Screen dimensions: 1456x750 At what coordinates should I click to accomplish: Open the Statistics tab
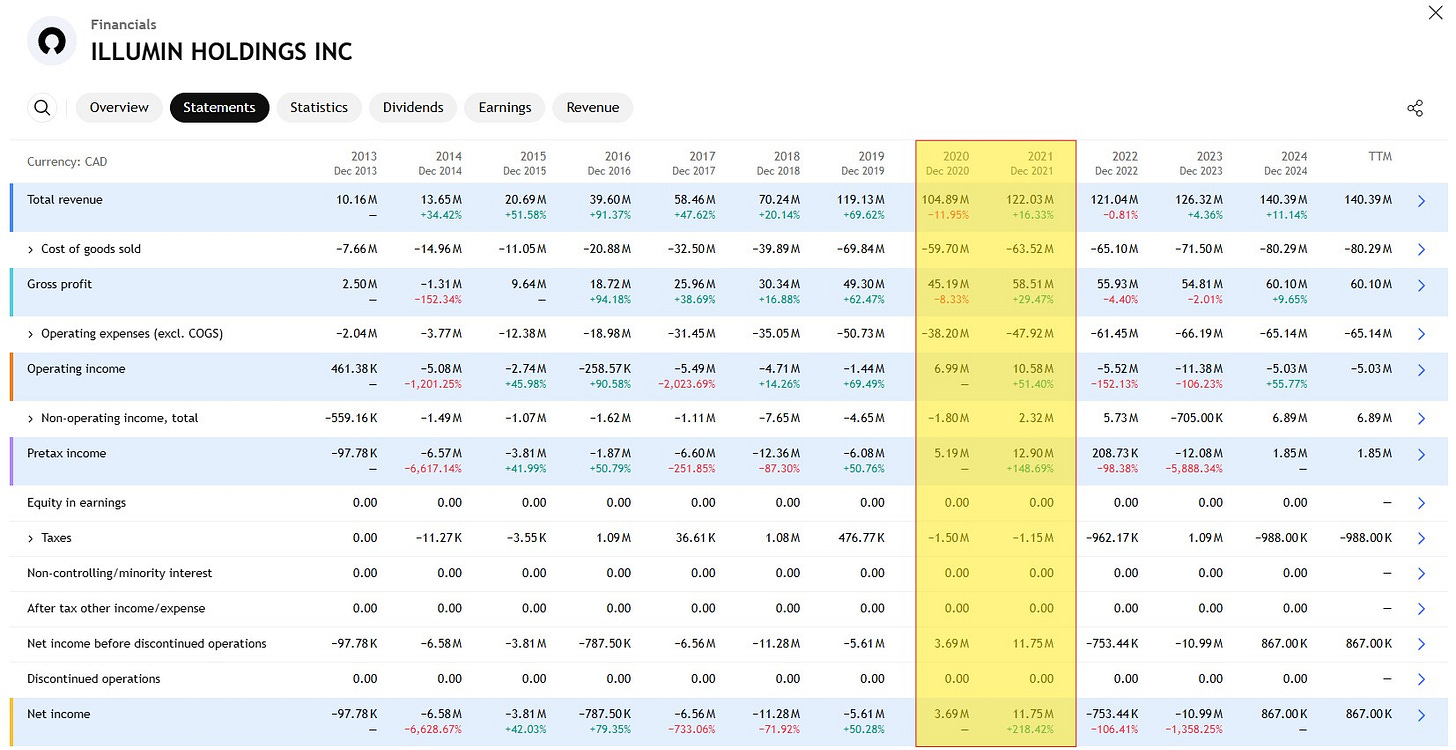pos(319,108)
